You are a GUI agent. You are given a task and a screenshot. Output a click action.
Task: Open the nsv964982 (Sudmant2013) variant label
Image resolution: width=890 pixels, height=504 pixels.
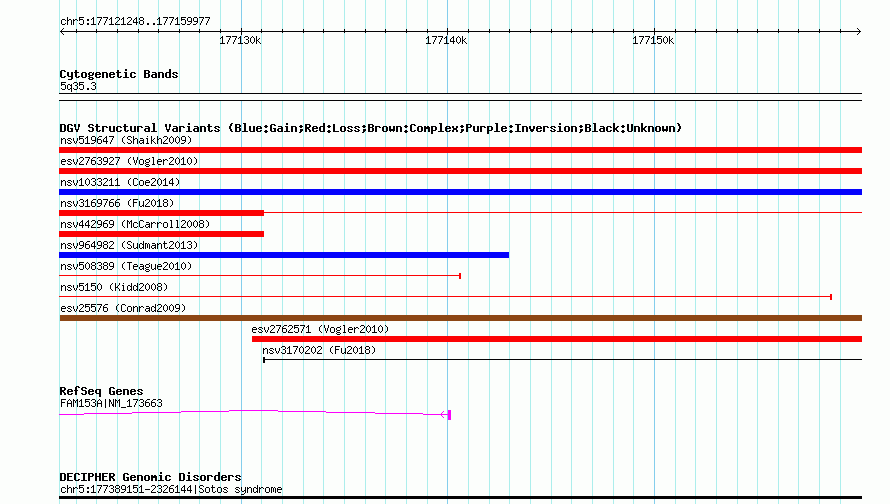pyautogui.click(x=129, y=245)
